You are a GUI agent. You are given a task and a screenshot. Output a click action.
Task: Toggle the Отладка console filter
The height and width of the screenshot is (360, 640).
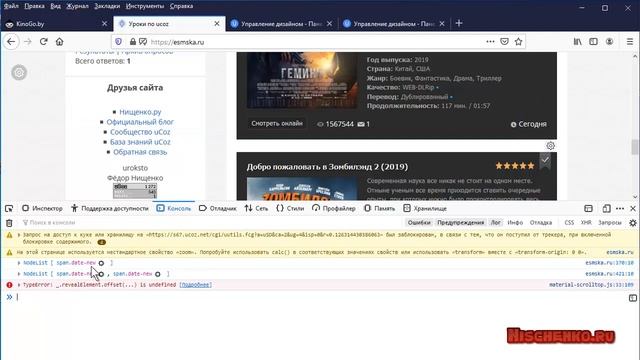[541, 222]
